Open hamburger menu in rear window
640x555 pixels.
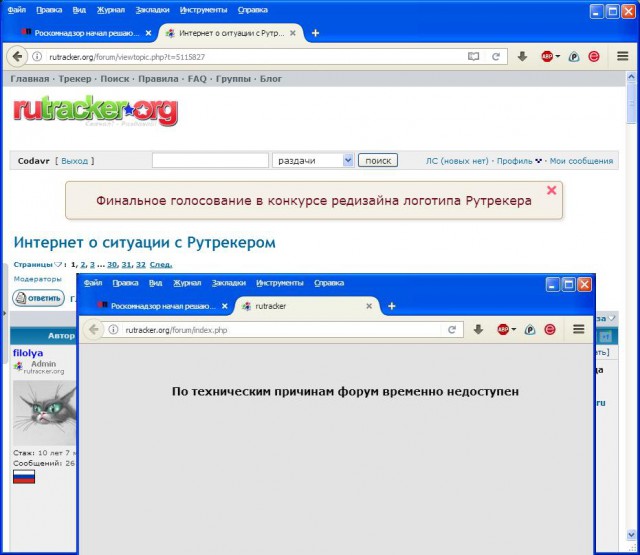pos(622,56)
